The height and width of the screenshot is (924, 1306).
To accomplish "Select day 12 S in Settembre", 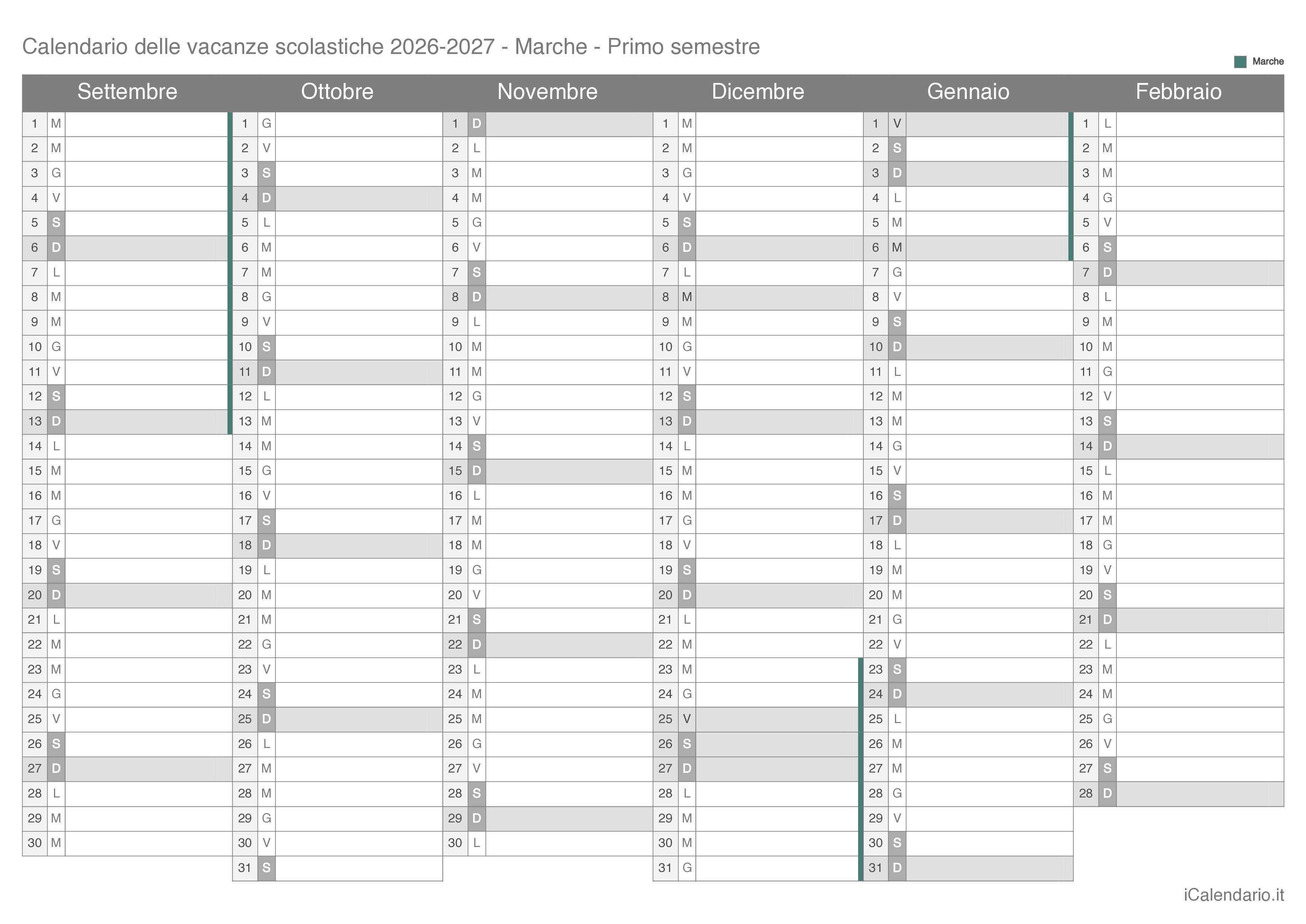I will (127, 397).
